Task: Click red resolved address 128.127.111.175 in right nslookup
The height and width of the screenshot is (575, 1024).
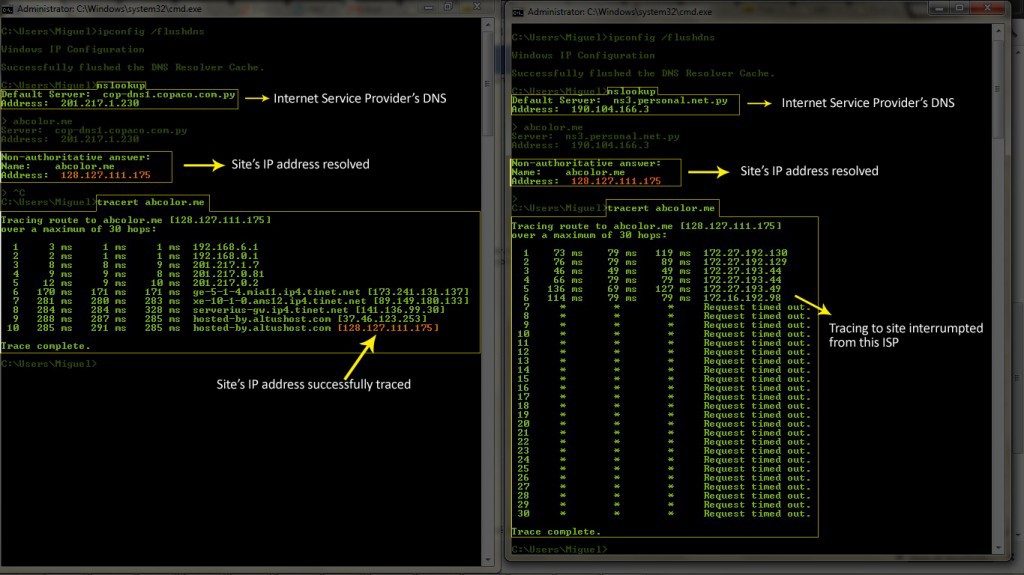Action: tap(616, 181)
